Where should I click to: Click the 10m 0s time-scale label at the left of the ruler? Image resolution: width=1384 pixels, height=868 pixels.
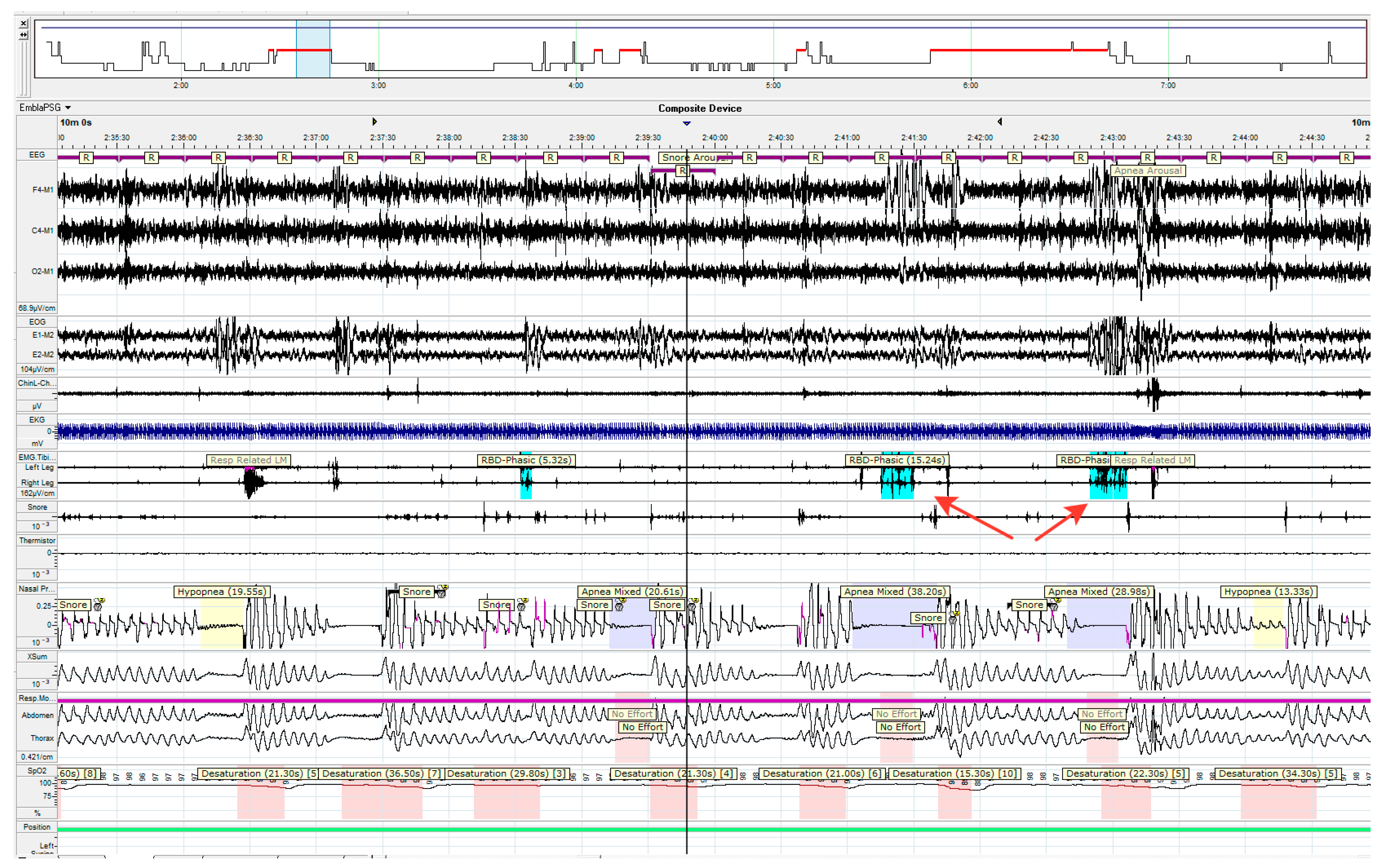click(76, 122)
